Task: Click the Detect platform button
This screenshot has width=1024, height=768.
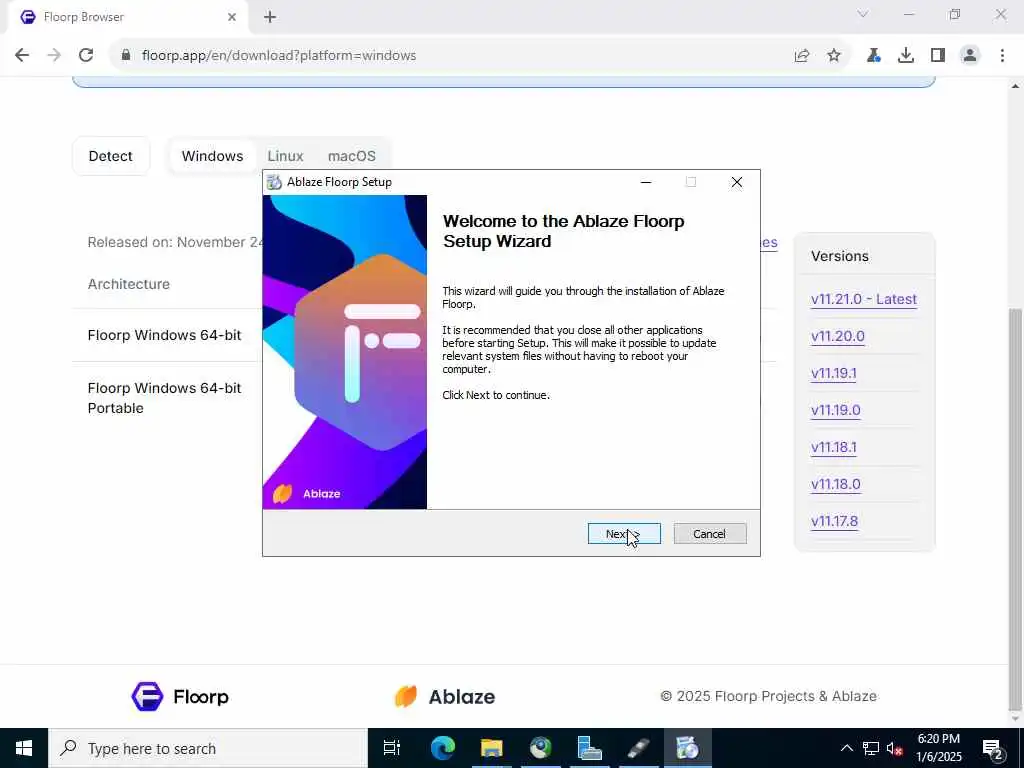Action: pos(111,156)
